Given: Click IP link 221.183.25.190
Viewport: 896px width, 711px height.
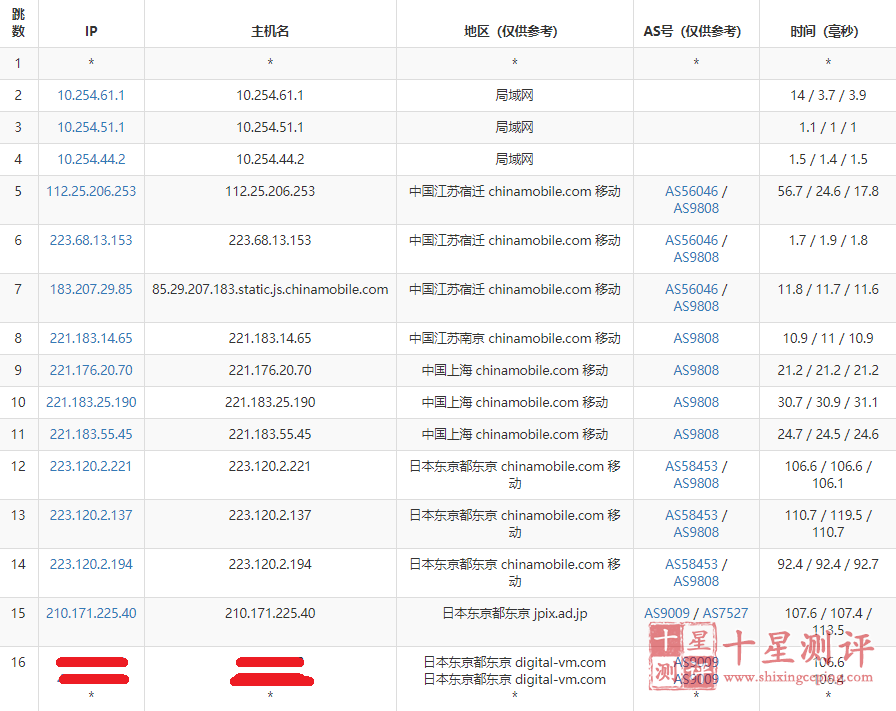Looking at the screenshot, I should (x=91, y=403).
